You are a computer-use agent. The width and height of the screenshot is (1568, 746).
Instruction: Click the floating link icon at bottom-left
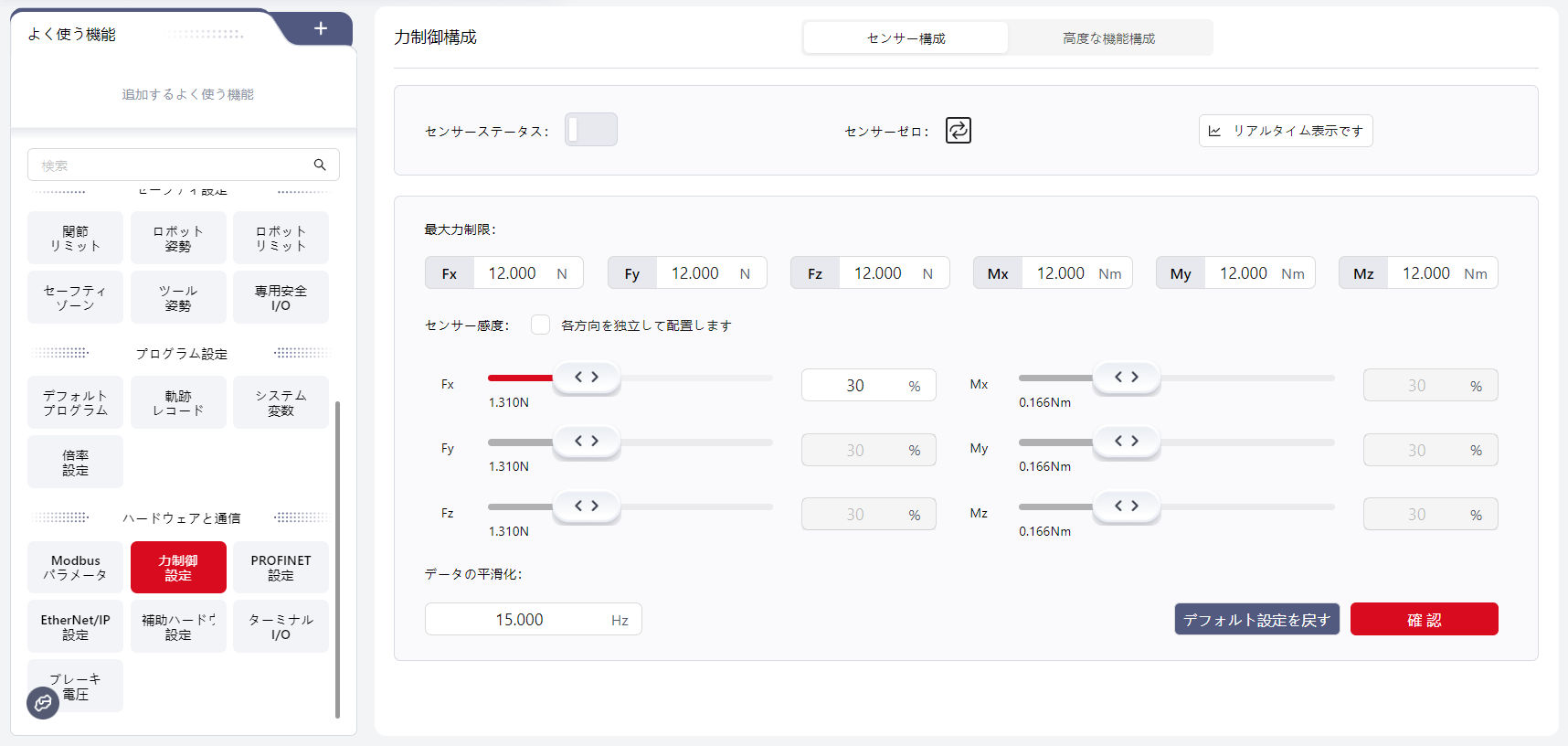click(43, 703)
